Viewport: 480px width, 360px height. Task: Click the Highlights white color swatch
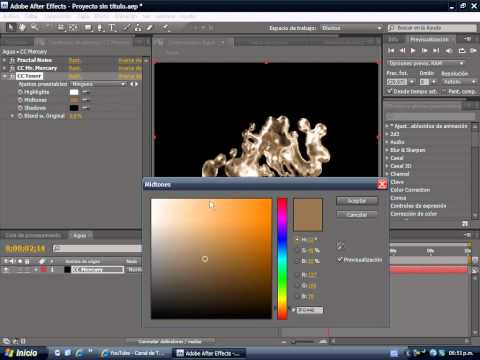click(x=74, y=92)
